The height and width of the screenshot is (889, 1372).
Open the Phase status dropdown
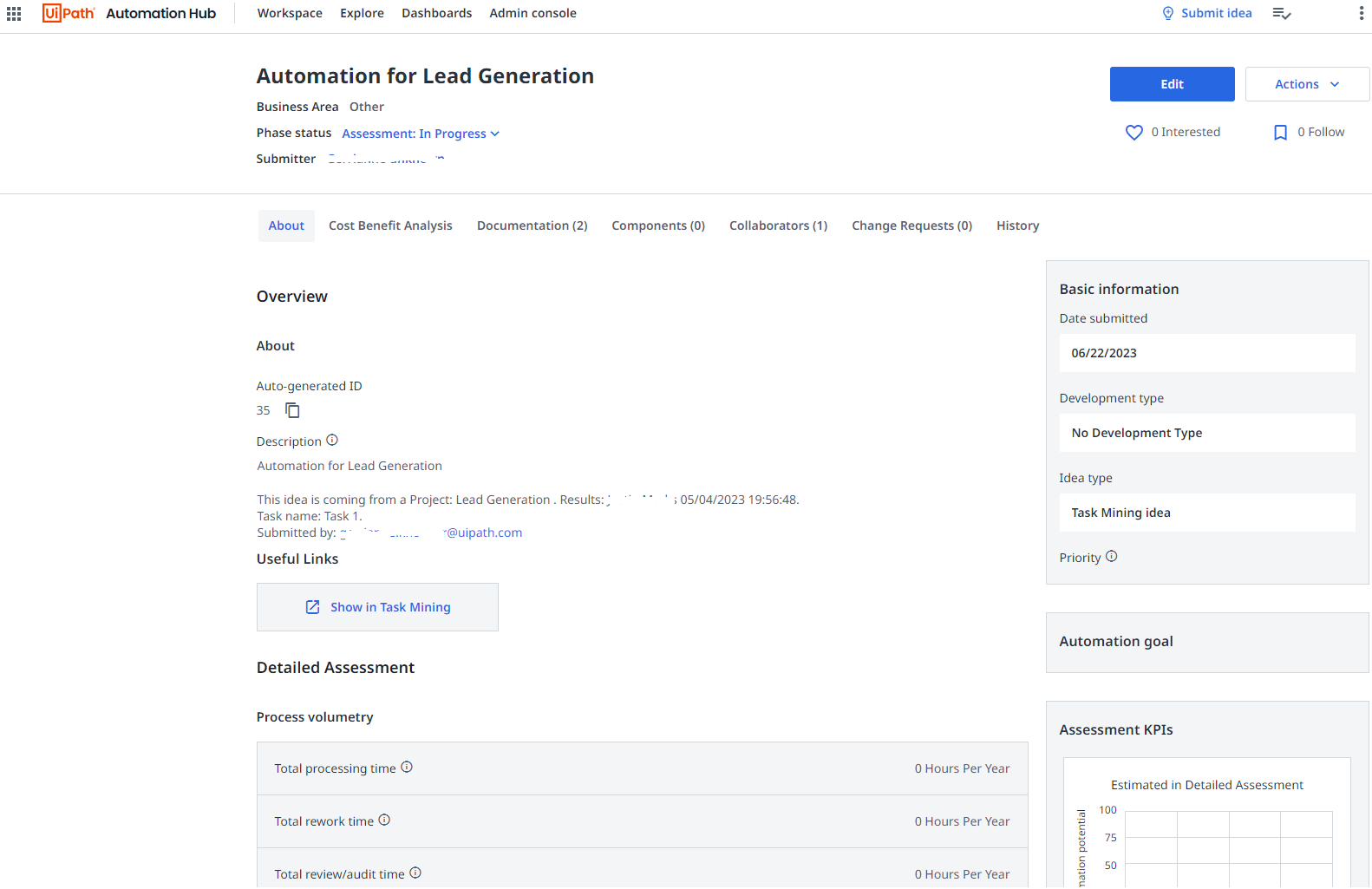click(421, 134)
